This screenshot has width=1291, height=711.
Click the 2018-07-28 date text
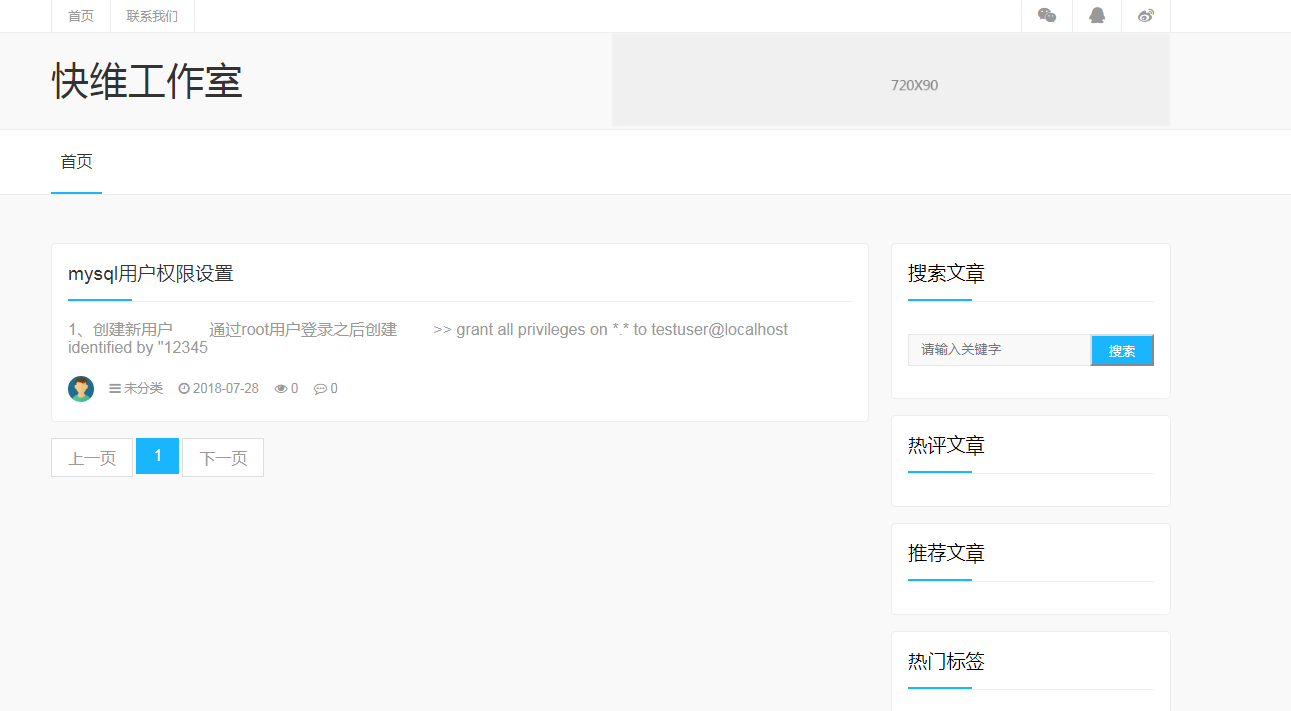226,389
